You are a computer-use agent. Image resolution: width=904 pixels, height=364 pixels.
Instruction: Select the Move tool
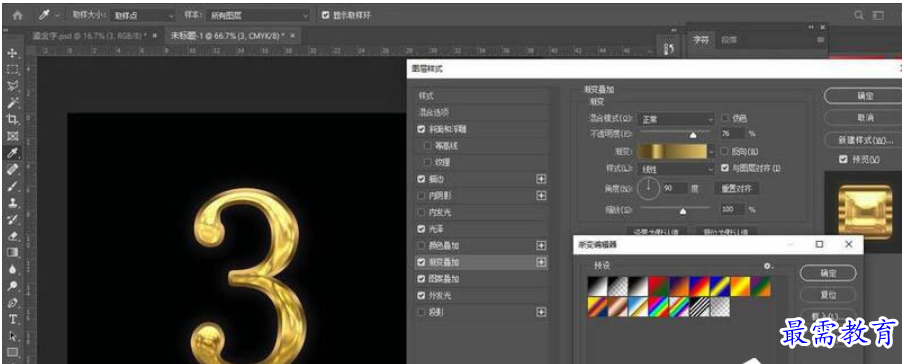12,53
